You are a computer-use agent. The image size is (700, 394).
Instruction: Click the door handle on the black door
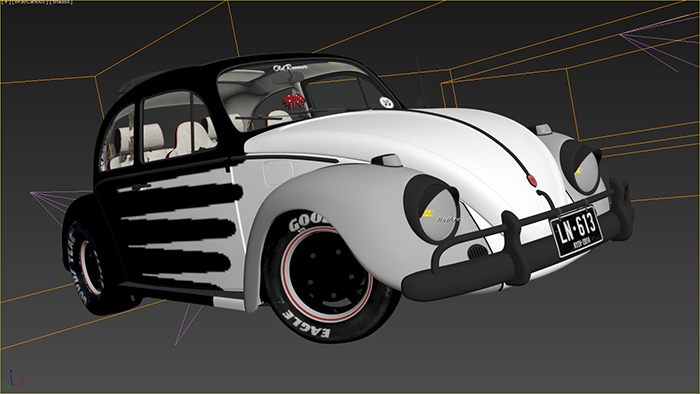click(x=141, y=186)
